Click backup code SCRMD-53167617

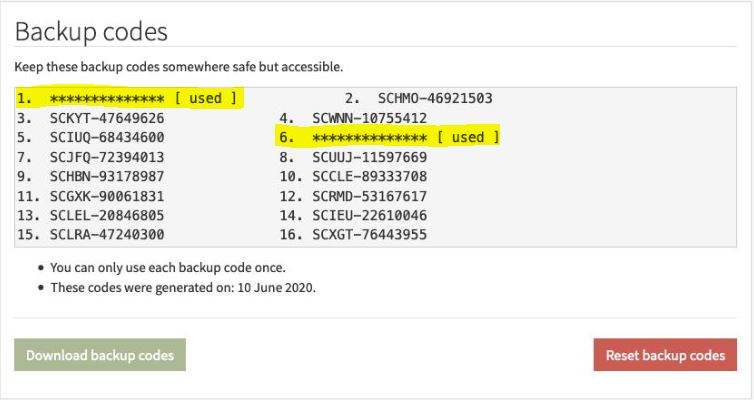[x=370, y=196]
